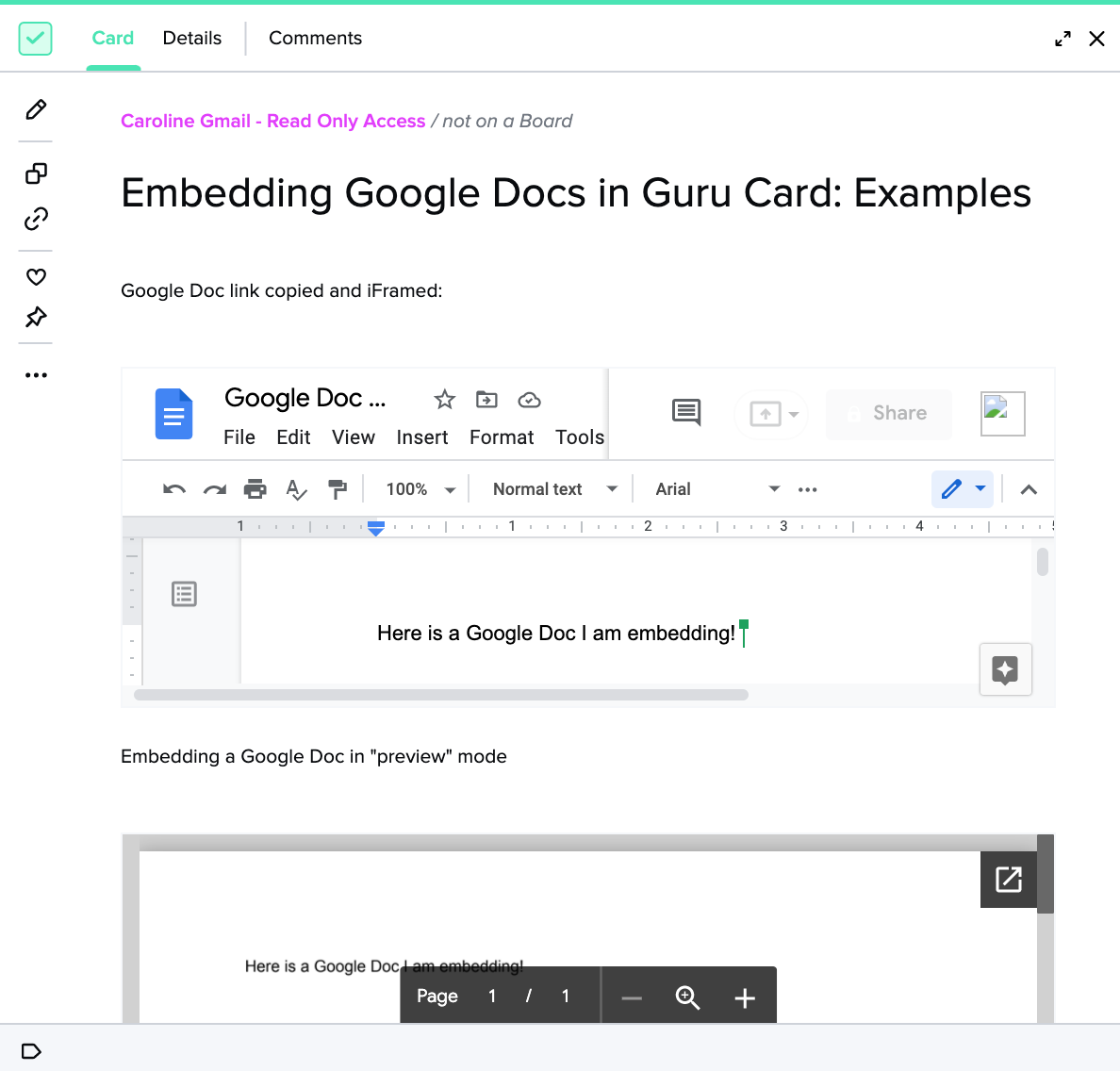The width and height of the screenshot is (1120, 1071).
Task: Star the Google Doc
Action: 444,400
